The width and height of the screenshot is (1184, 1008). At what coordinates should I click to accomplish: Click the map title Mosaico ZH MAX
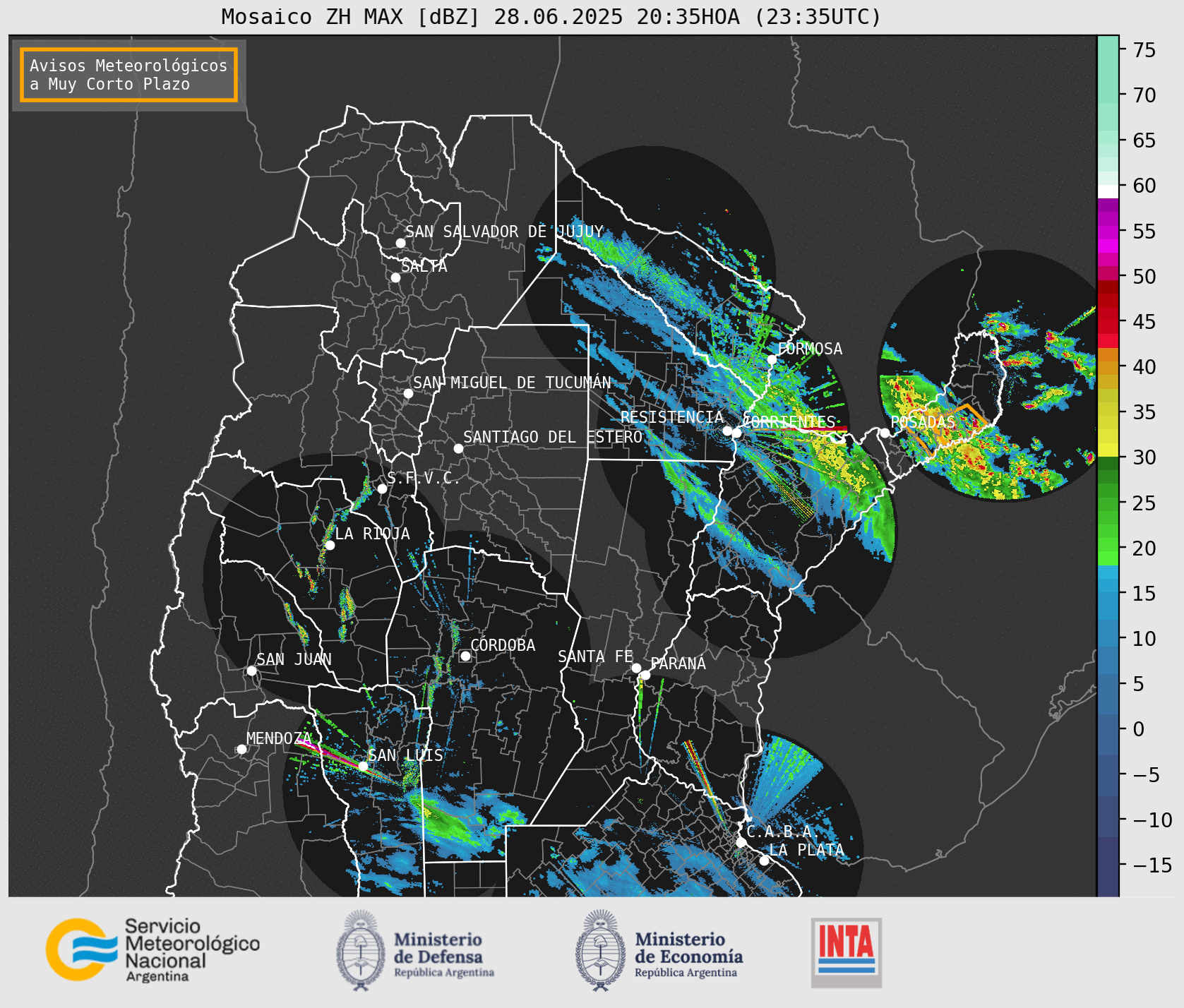[x=551, y=16]
